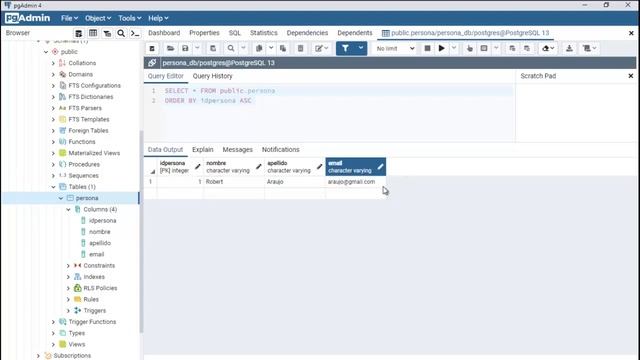
Task: Click the Browser panel Filtered Rows icon
Action: coord(107,33)
